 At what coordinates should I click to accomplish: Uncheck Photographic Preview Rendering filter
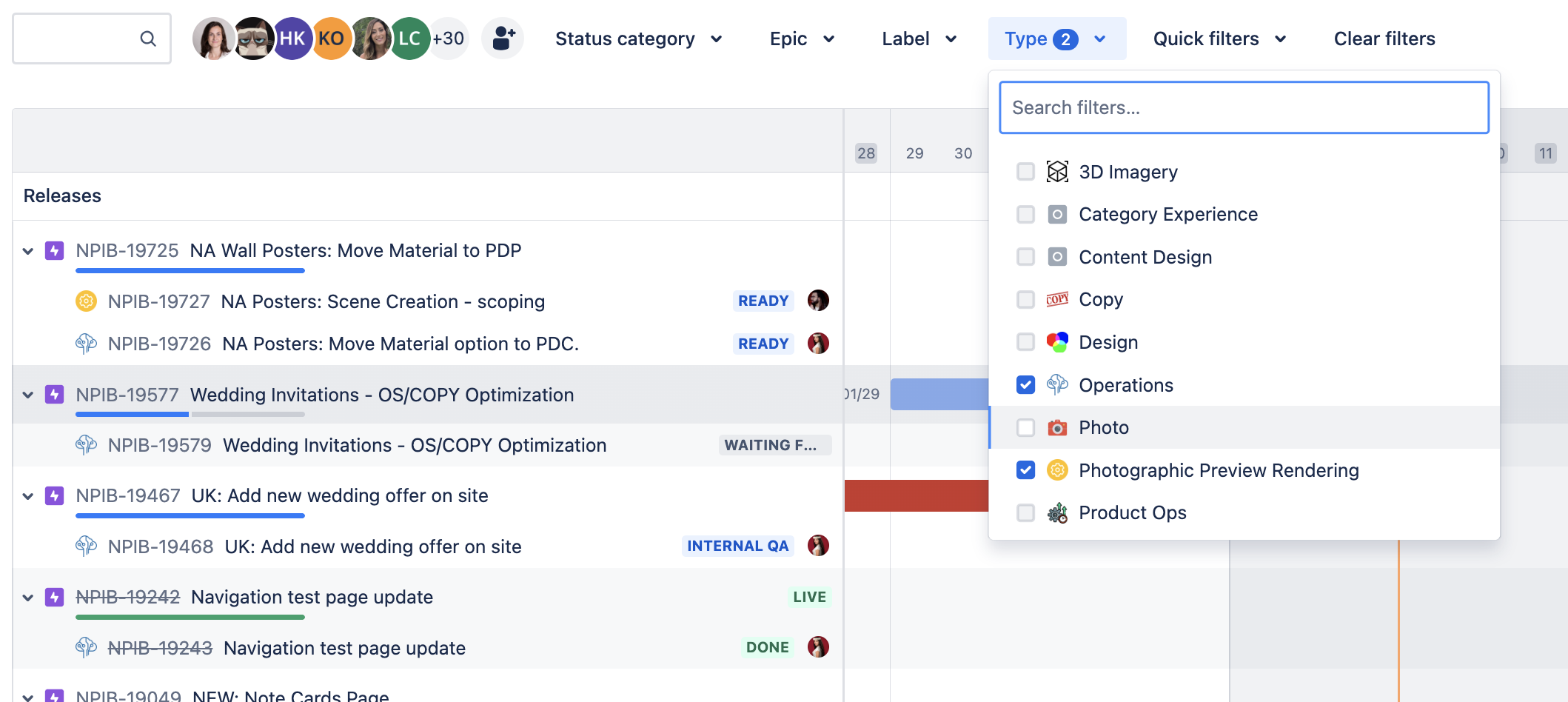pos(1025,469)
